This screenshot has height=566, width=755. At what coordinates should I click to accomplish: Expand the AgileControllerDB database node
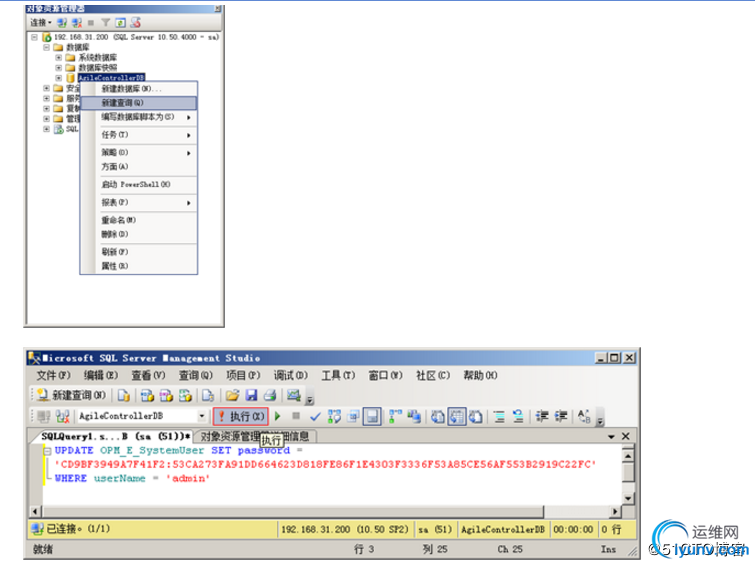pos(58,78)
